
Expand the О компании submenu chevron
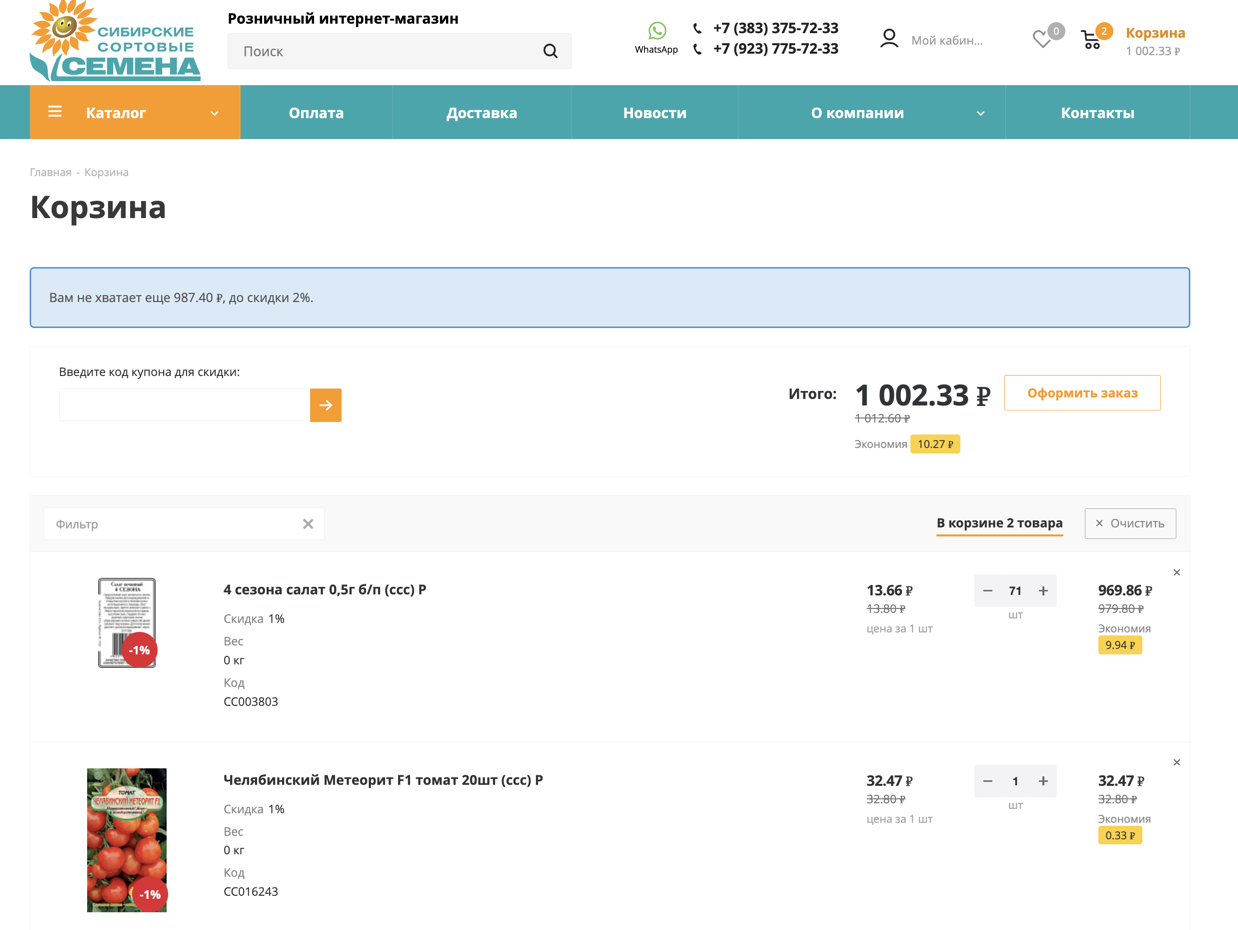click(980, 113)
